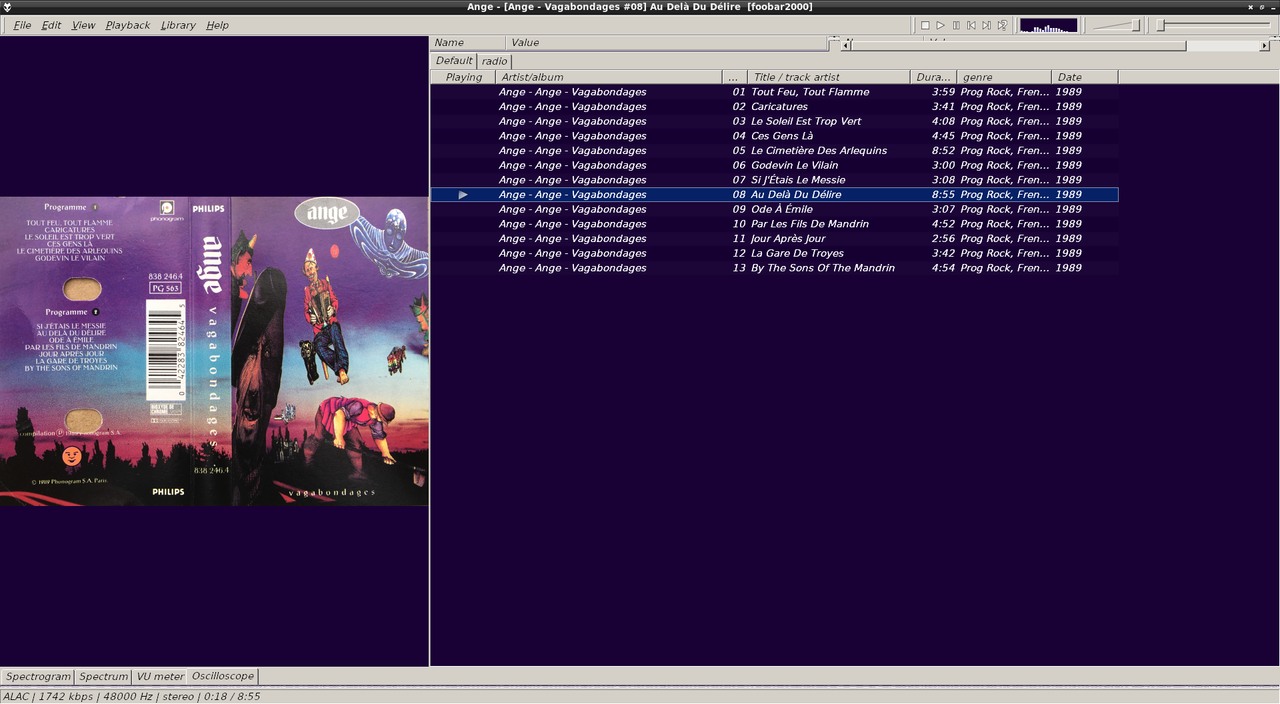Switch to the Oscilloscope tab
This screenshot has height=704, width=1280.
pyautogui.click(x=223, y=676)
